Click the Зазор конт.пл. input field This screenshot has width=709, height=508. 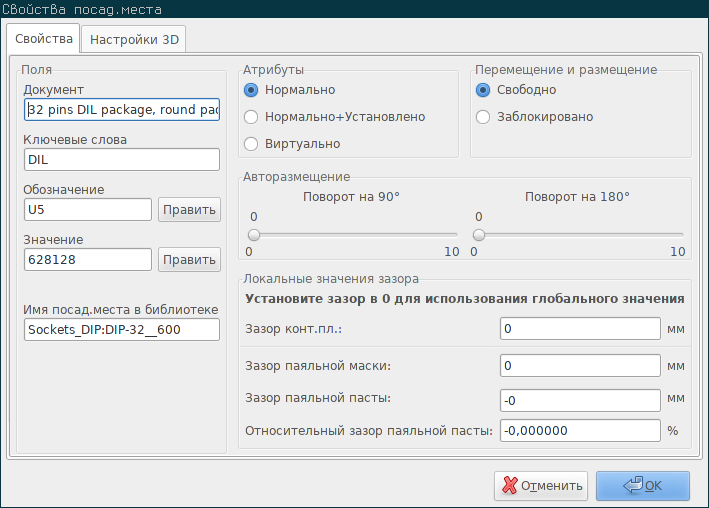[580, 328]
